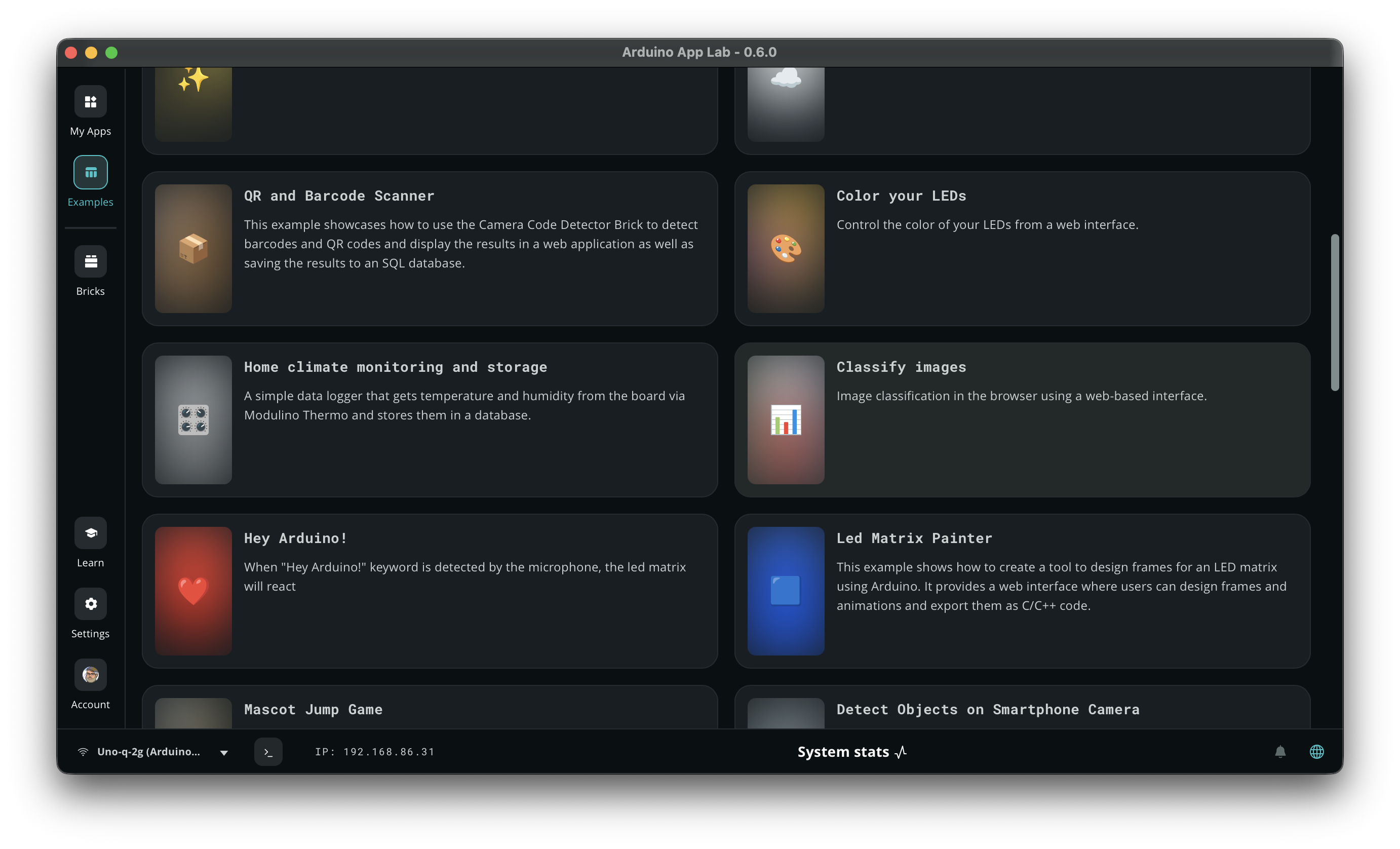The image size is (1400, 849).
Task: Click the vertical scrollbar thumb
Action: [1335, 313]
